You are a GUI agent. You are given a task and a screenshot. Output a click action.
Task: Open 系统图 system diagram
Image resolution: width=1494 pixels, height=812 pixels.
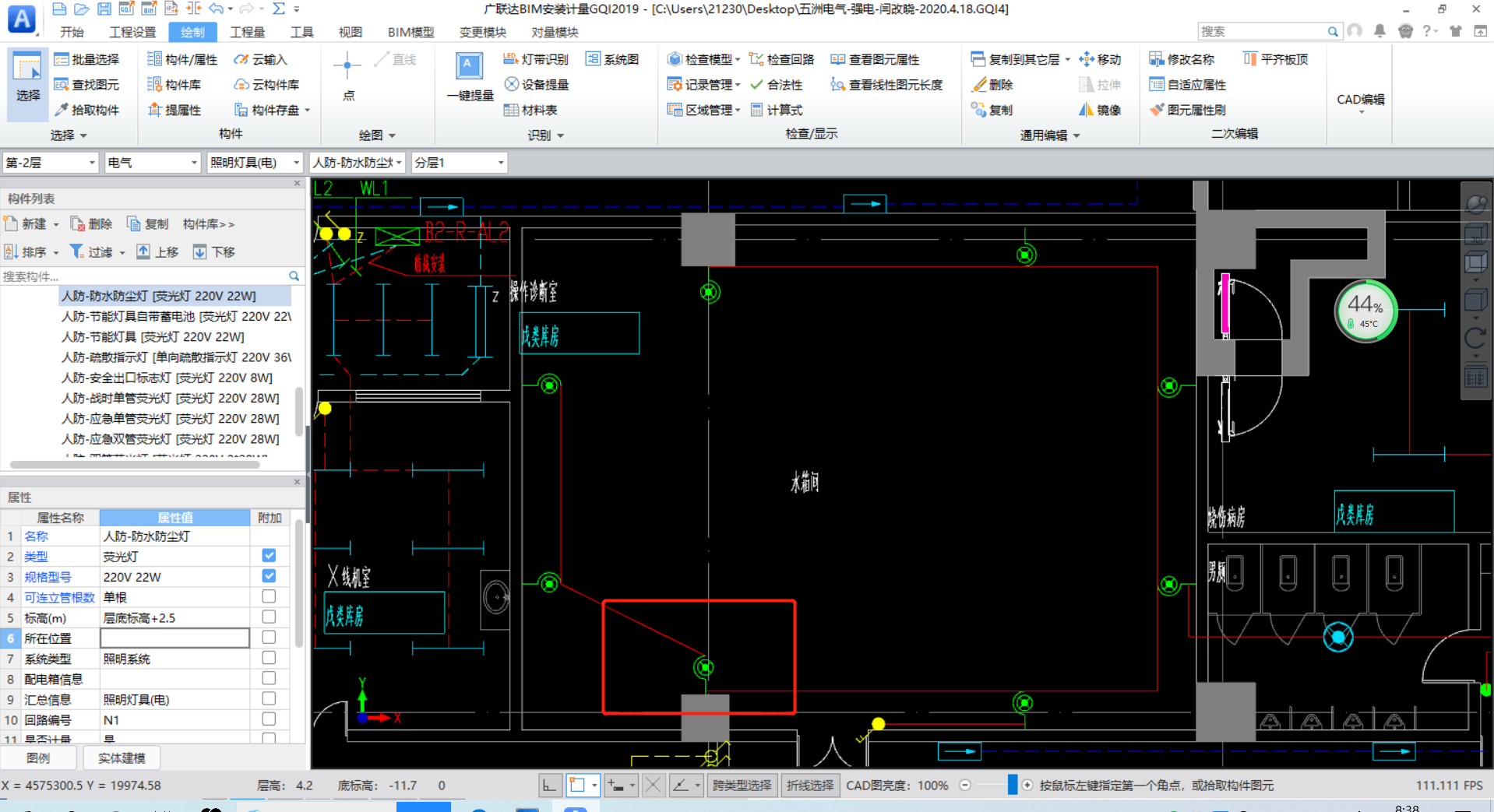pyautogui.click(x=612, y=60)
